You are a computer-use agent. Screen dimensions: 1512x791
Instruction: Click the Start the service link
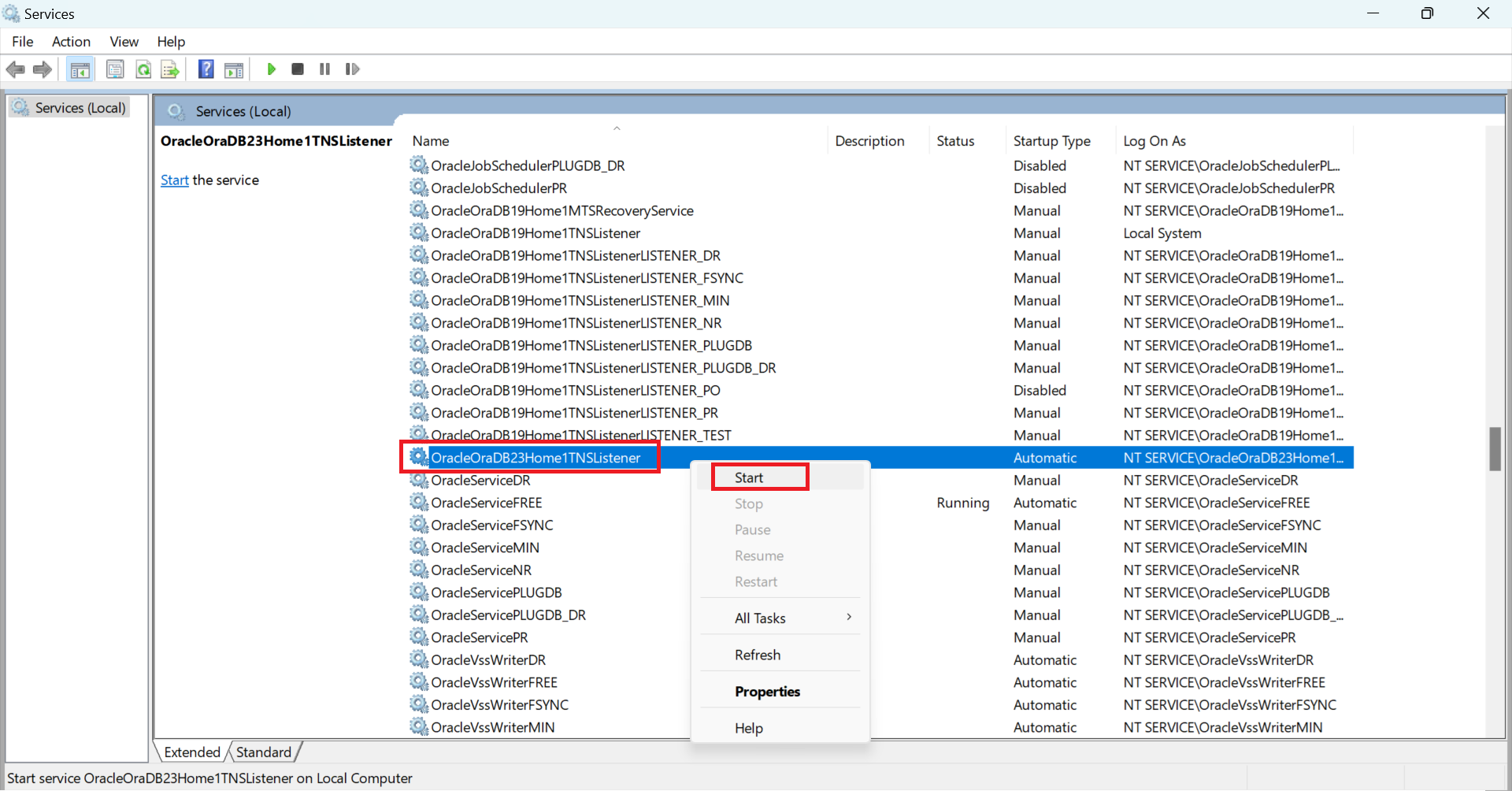175,180
